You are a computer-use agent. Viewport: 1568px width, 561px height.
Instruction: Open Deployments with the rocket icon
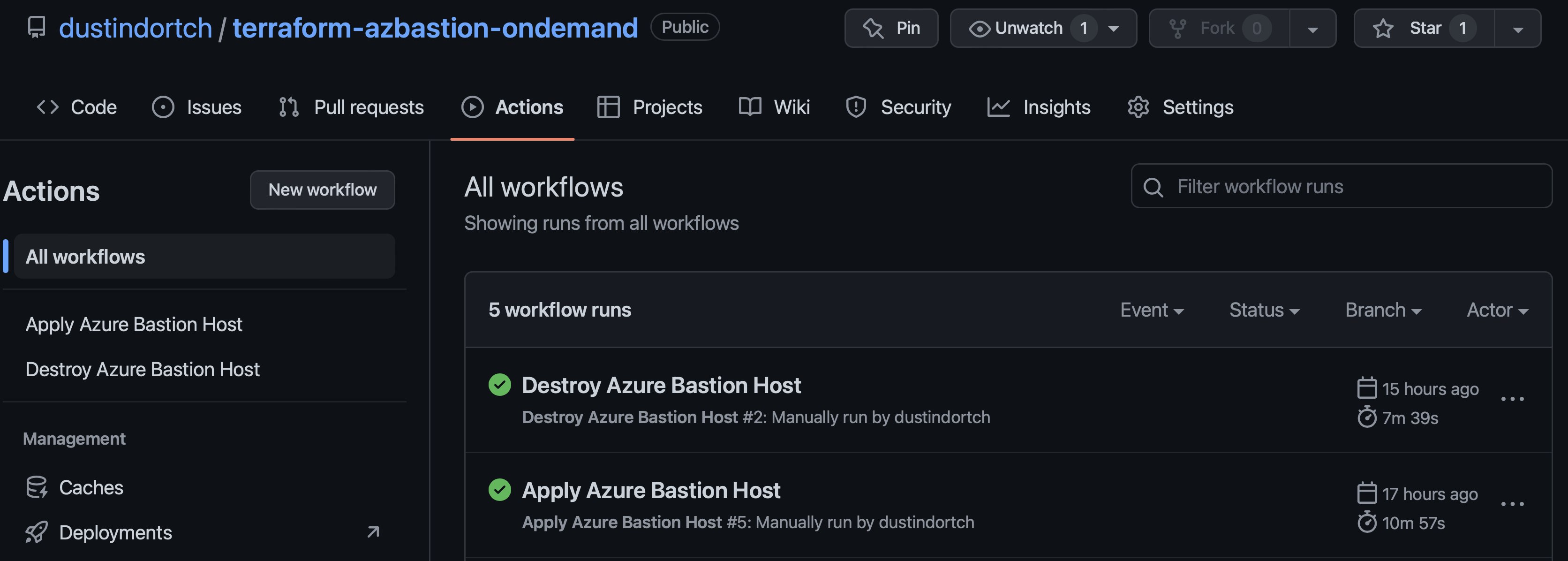click(x=115, y=532)
